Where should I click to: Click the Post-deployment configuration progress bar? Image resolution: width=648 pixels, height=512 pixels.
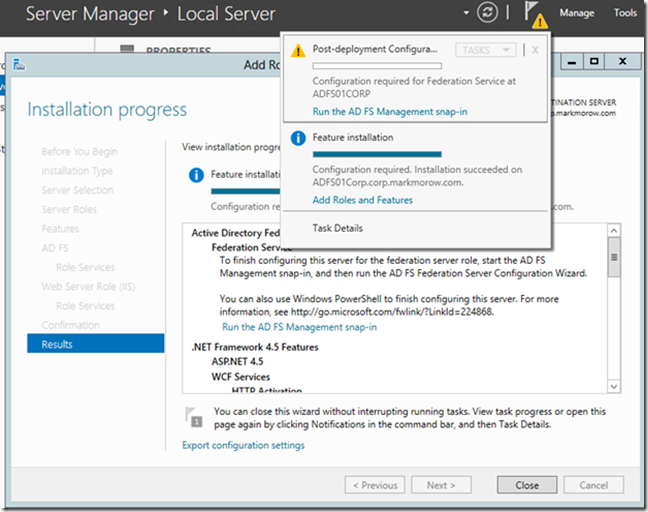(377, 66)
